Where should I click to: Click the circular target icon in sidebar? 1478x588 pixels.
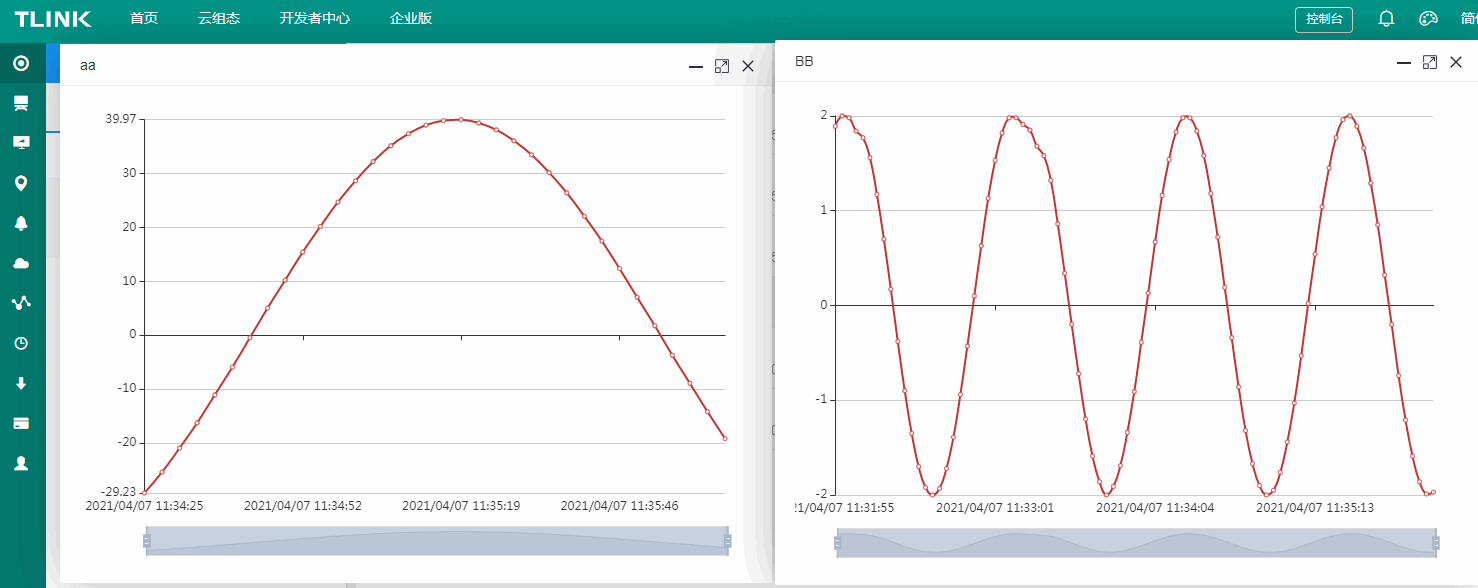[21, 64]
